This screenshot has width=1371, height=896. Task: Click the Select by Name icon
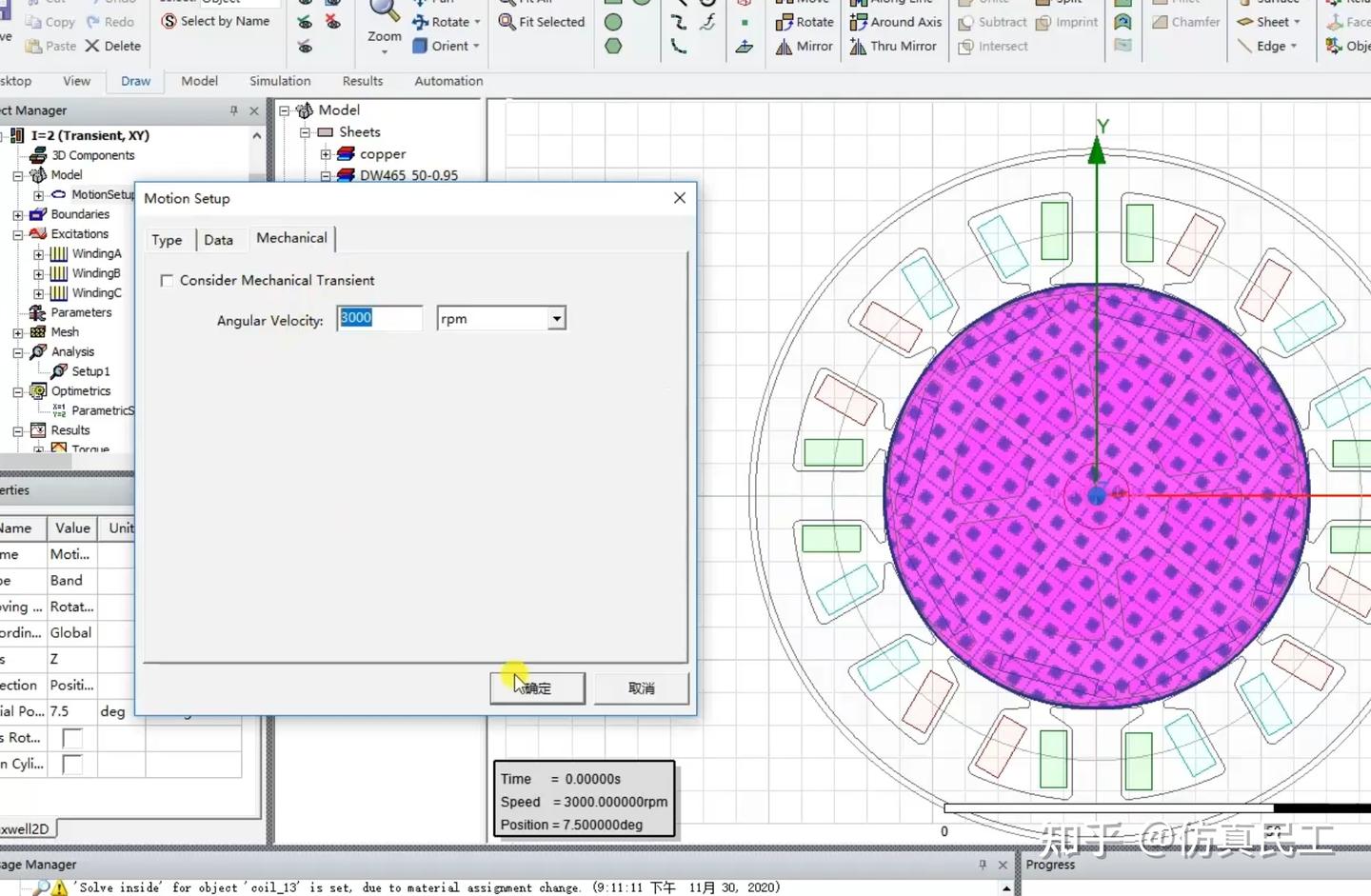(x=169, y=21)
